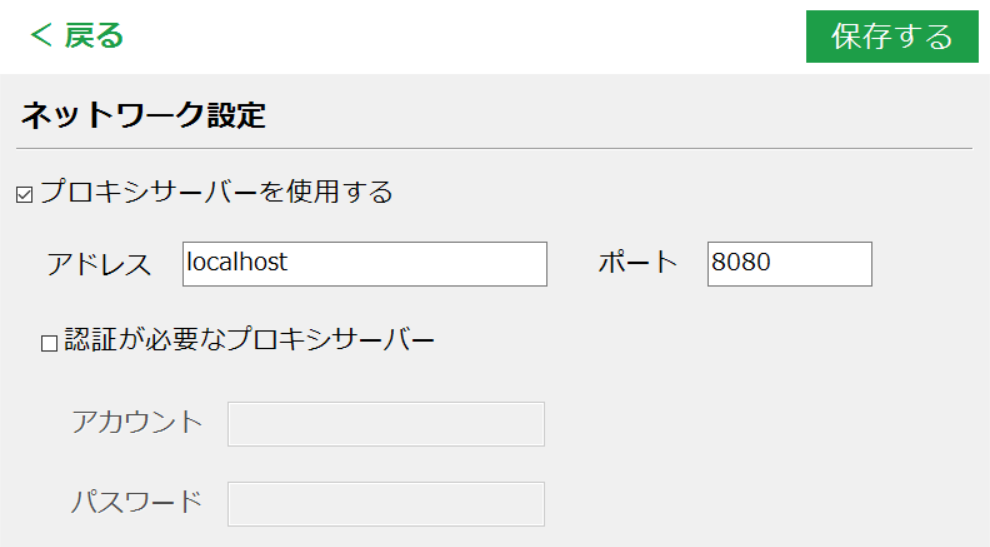Viewport: 990px width, 547px height.
Task: Go back using the 戻る text
Action: (93, 35)
